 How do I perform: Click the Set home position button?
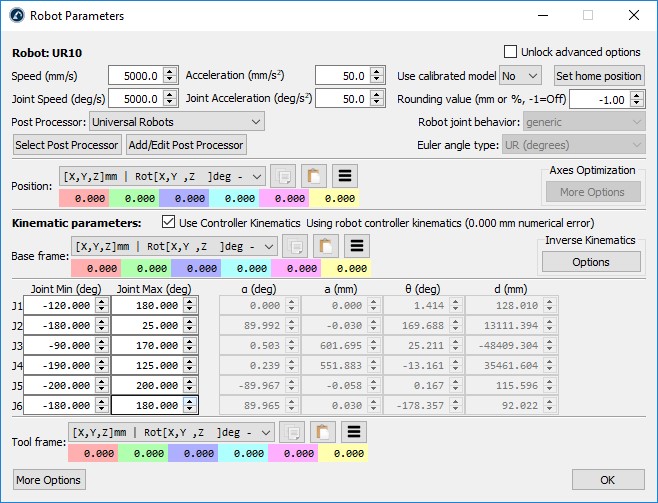(x=598, y=76)
